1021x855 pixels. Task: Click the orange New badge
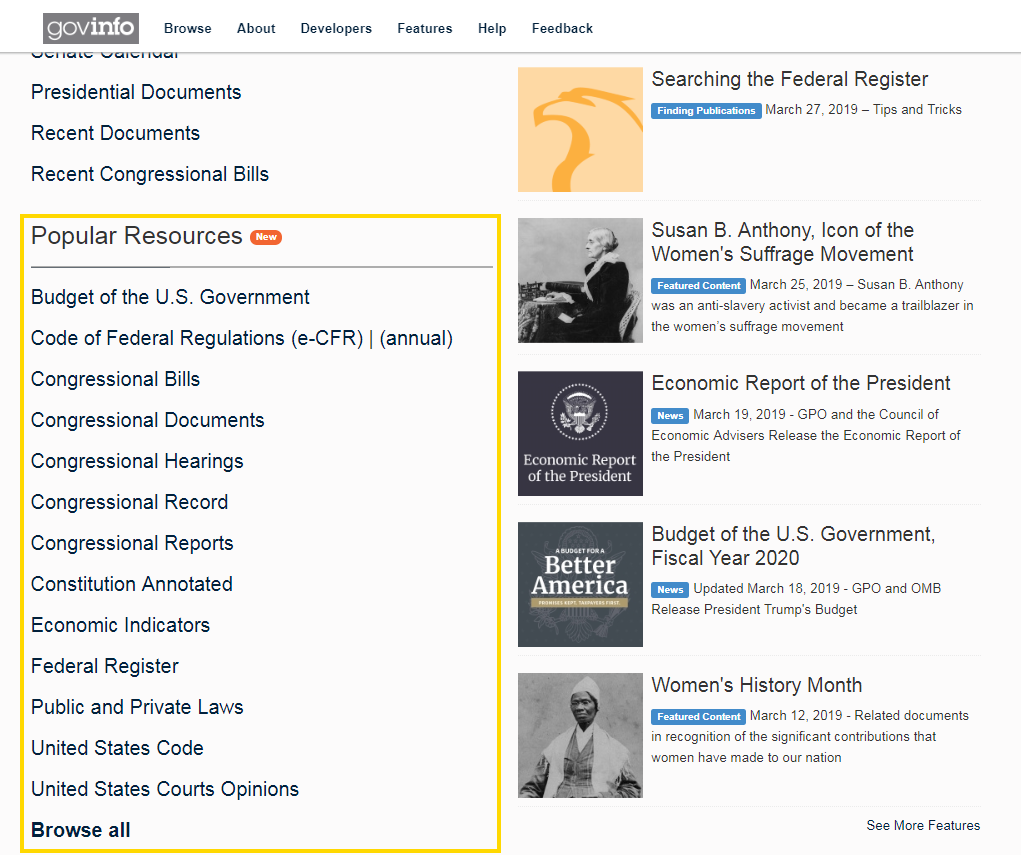[x=266, y=237]
